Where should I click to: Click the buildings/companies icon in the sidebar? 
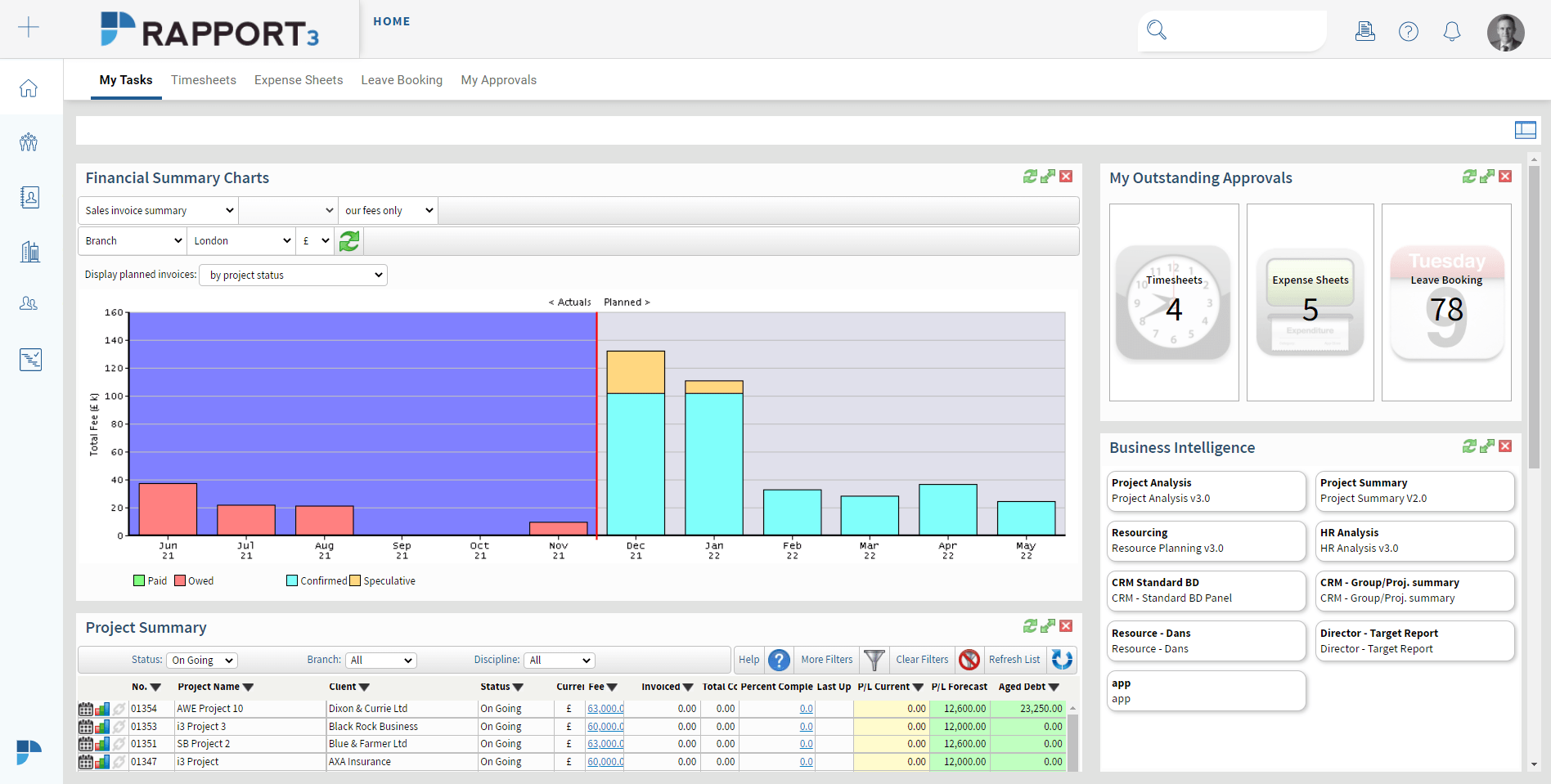click(29, 251)
